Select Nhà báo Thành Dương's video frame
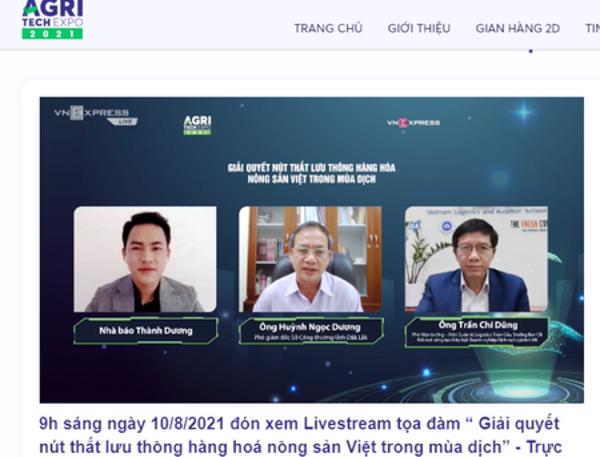Screen dimensions: 600x457 [145, 259]
